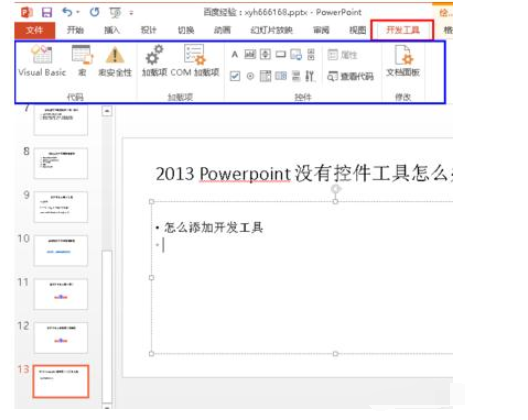Click the rotation handle above content placeholder
Screen dimensions: 528x420
[x=335, y=189]
